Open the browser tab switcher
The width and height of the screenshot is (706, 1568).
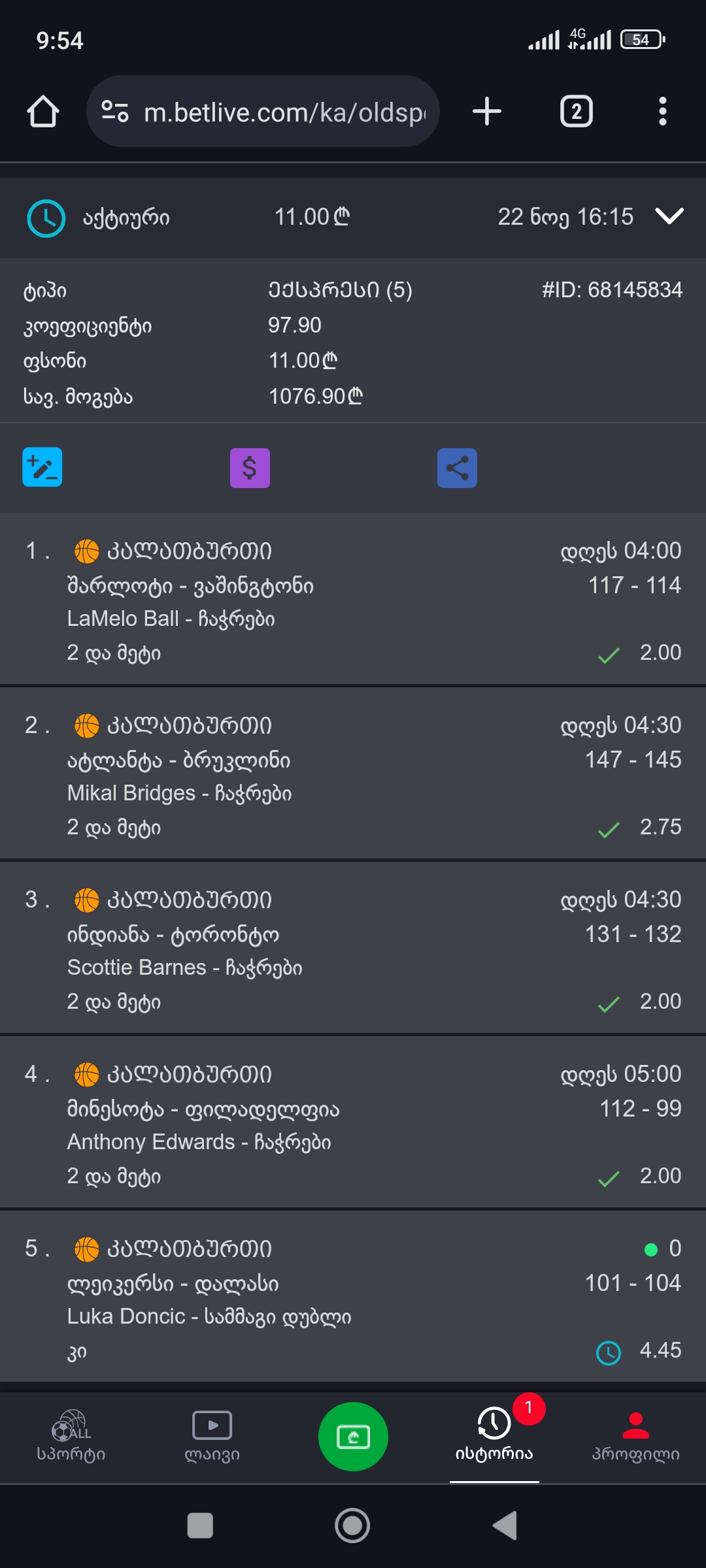pyautogui.click(x=576, y=112)
